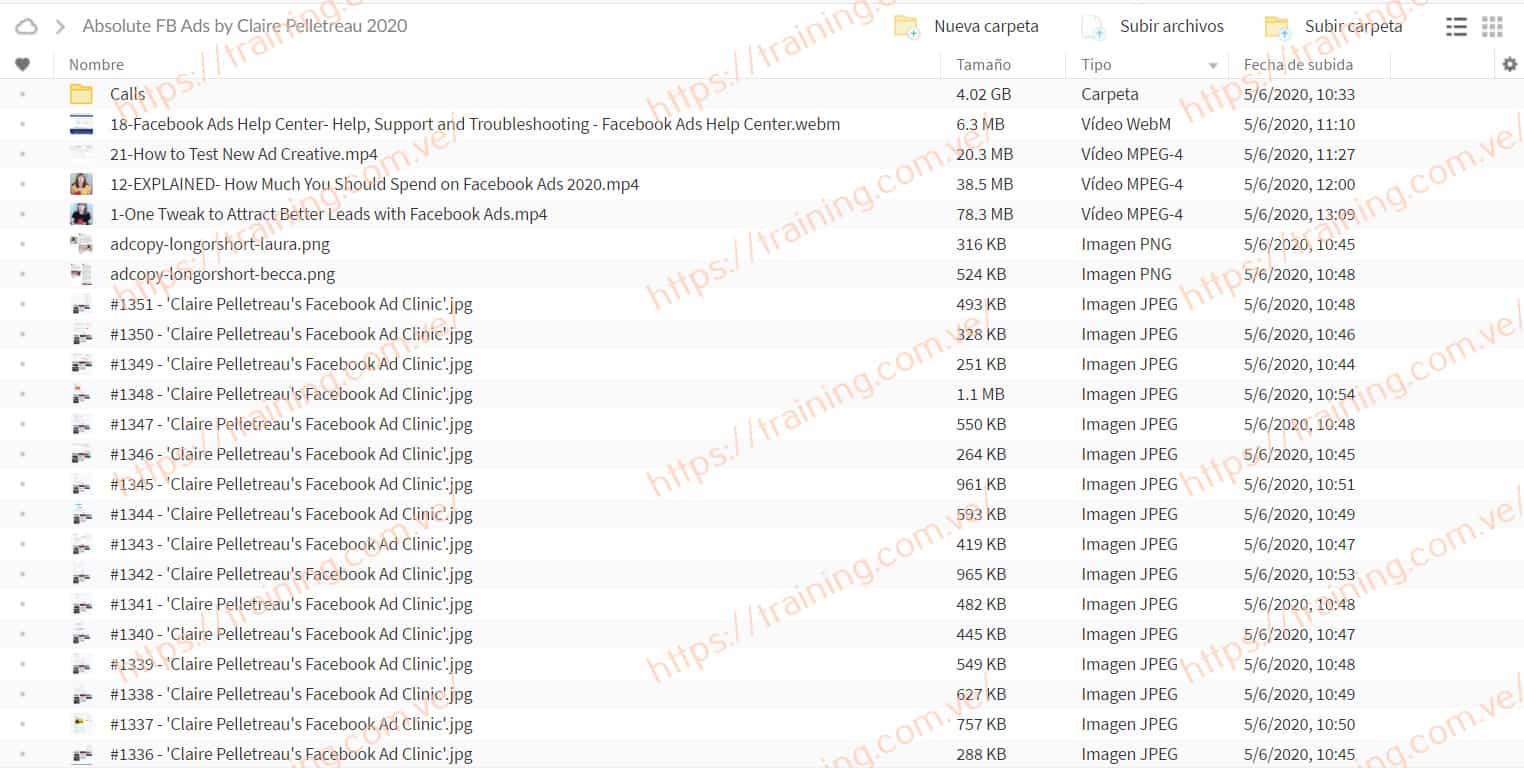
Task: Open the Calls folder icon
Action: click(x=81, y=95)
